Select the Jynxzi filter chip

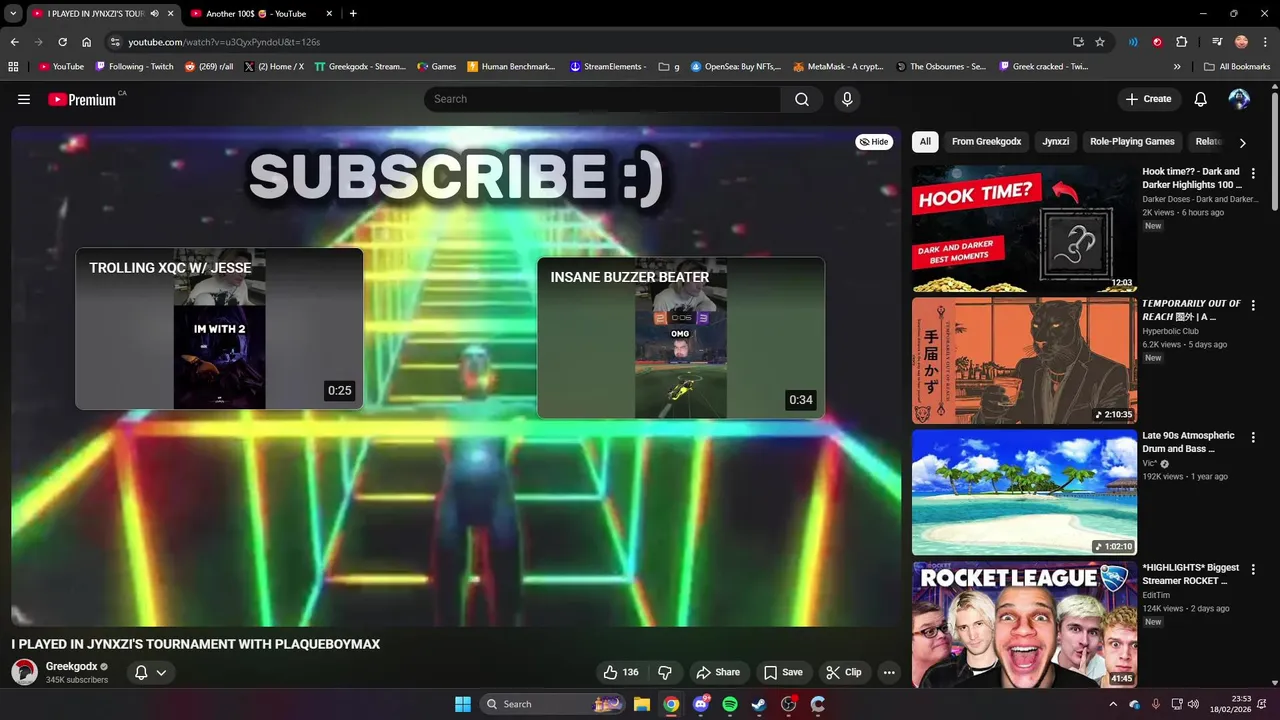pyautogui.click(x=1056, y=142)
